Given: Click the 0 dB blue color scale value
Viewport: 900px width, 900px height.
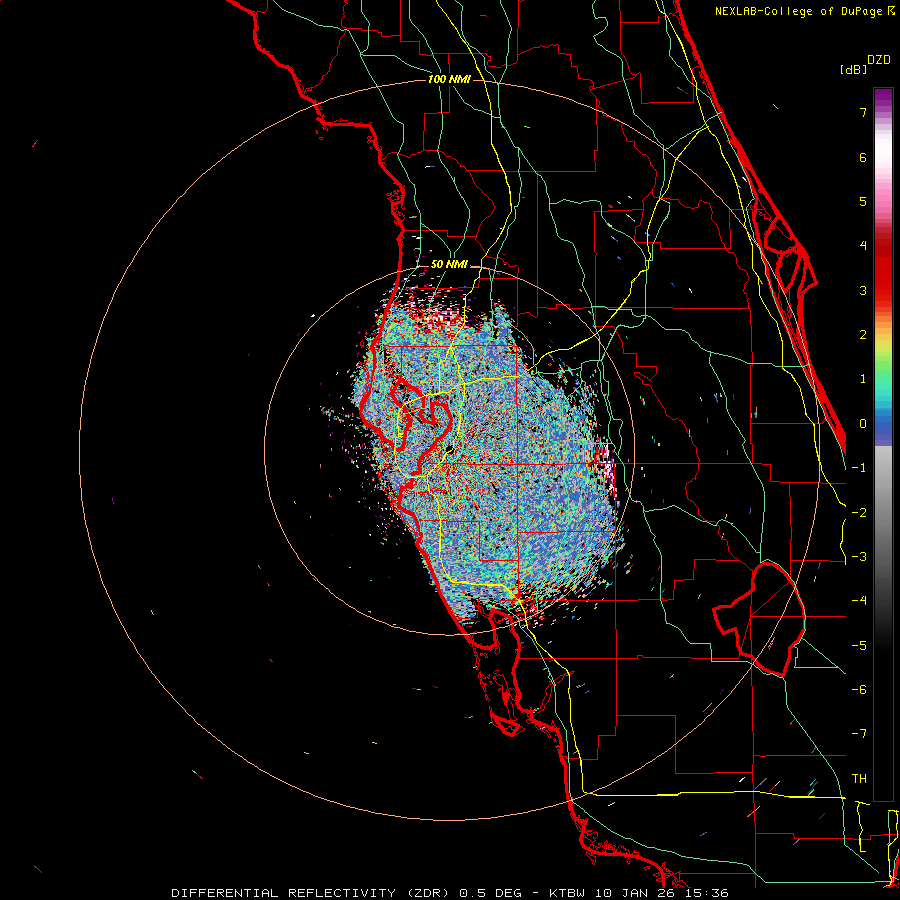Looking at the screenshot, I should pyautogui.click(x=863, y=424).
